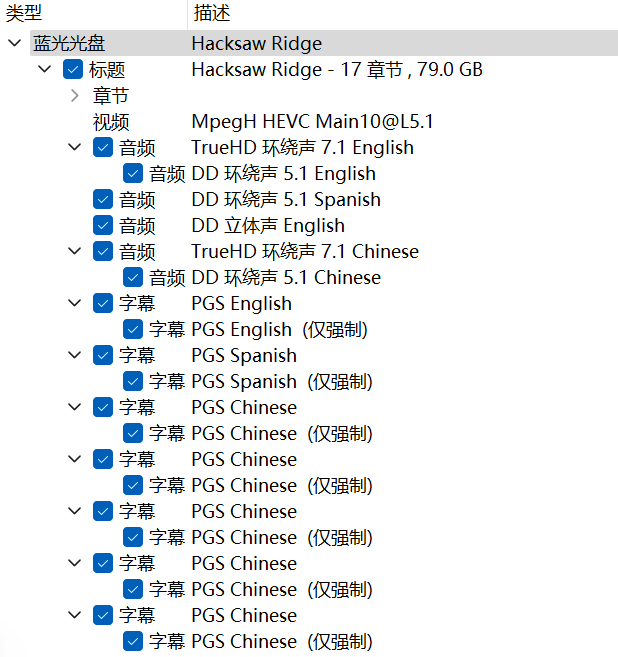Screen dimensions: 618x657
Task: Uncheck DD 立体声 English audio checkbox
Action: pos(103,225)
